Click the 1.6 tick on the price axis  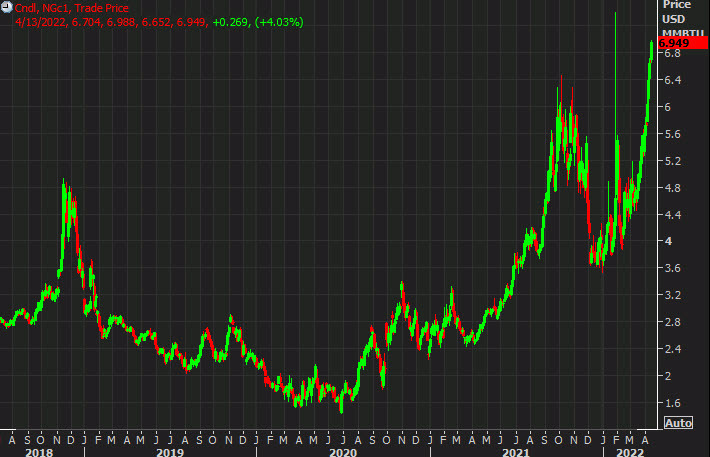[672, 402]
